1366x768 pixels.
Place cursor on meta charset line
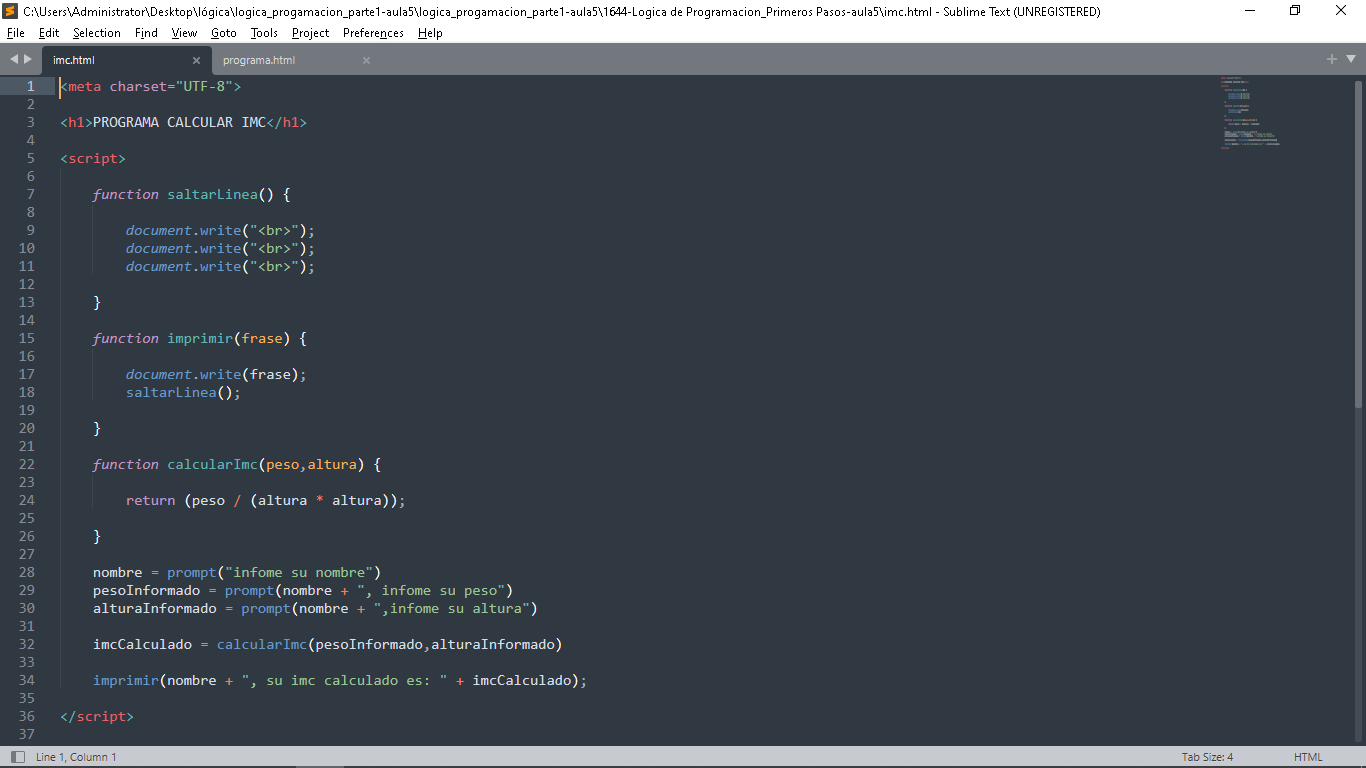point(151,86)
